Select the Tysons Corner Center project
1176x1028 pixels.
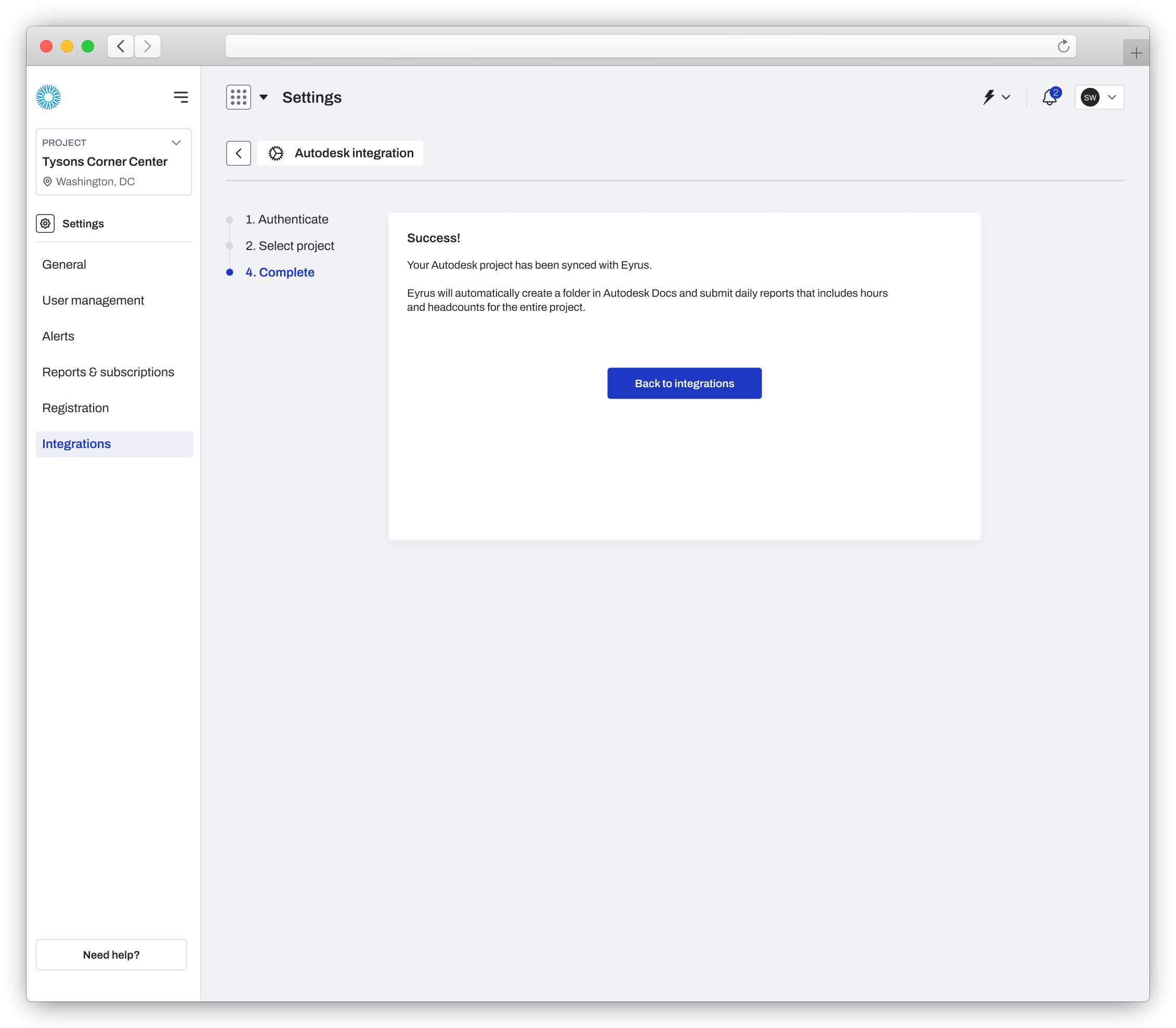(x=104, y=162)
